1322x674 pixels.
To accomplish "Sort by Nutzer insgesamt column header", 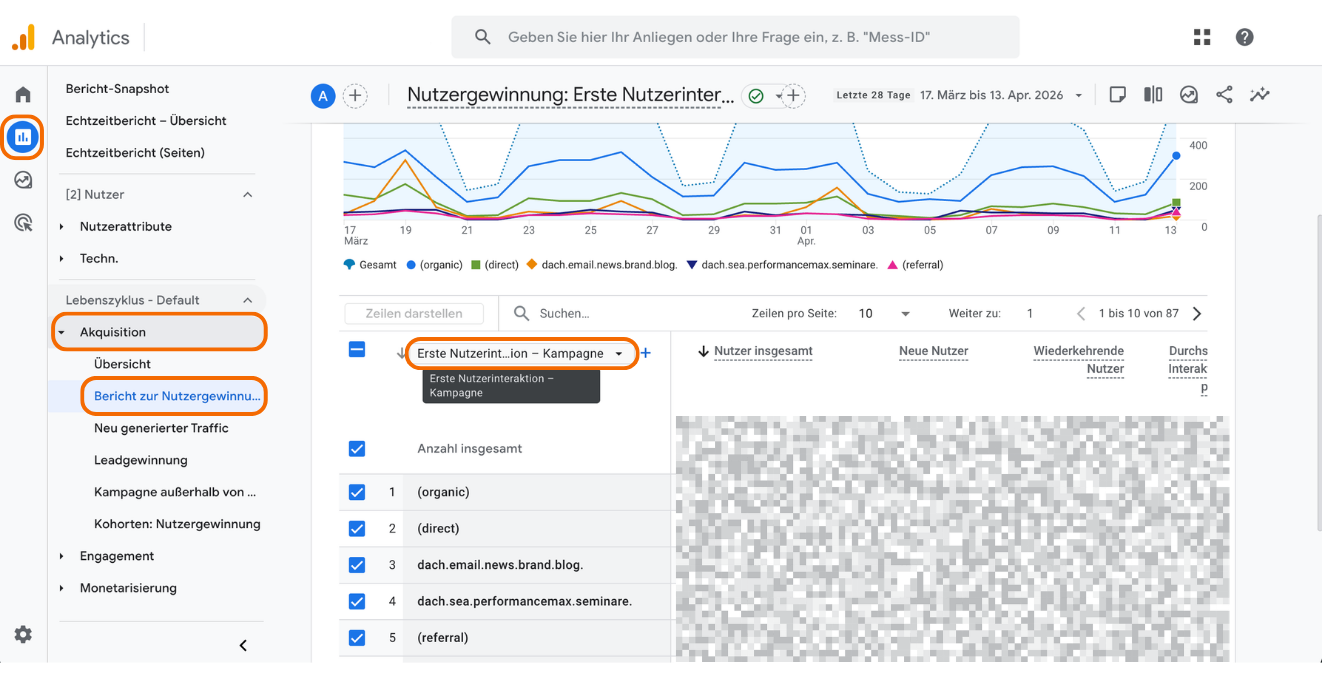I will [762, 351].
